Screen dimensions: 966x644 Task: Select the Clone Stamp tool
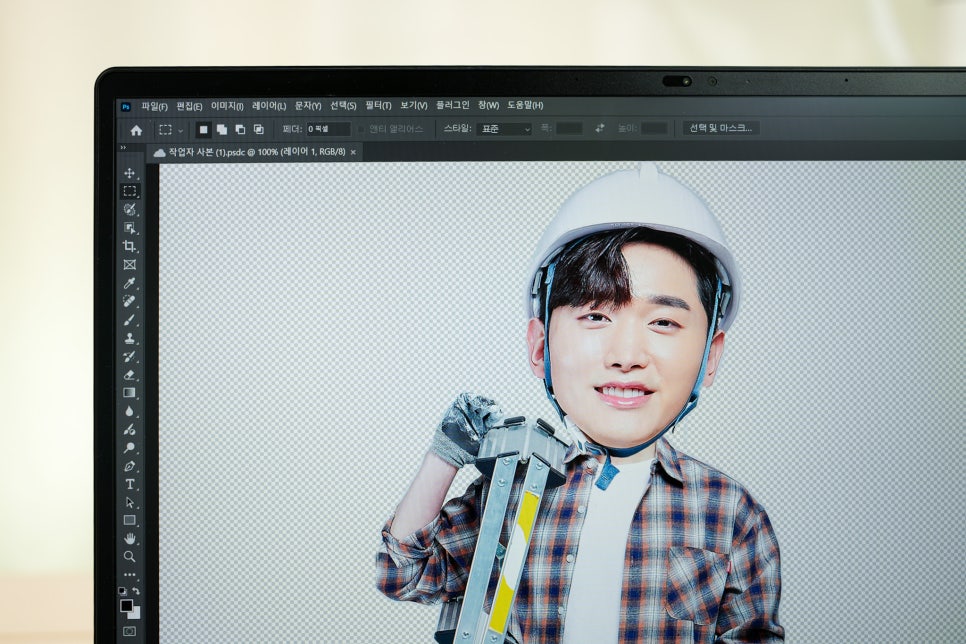pyautogui.click(x=129, y=338)
